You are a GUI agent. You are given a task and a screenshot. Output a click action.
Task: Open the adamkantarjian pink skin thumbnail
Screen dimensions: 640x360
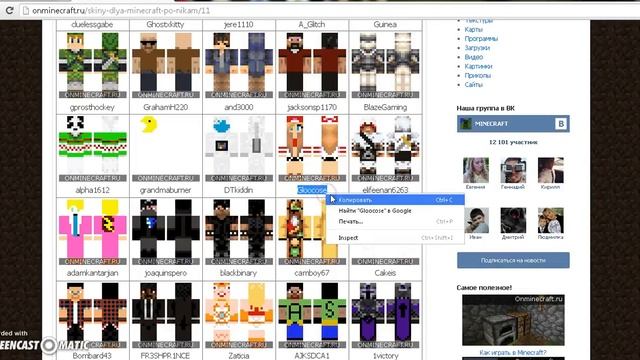92,232
